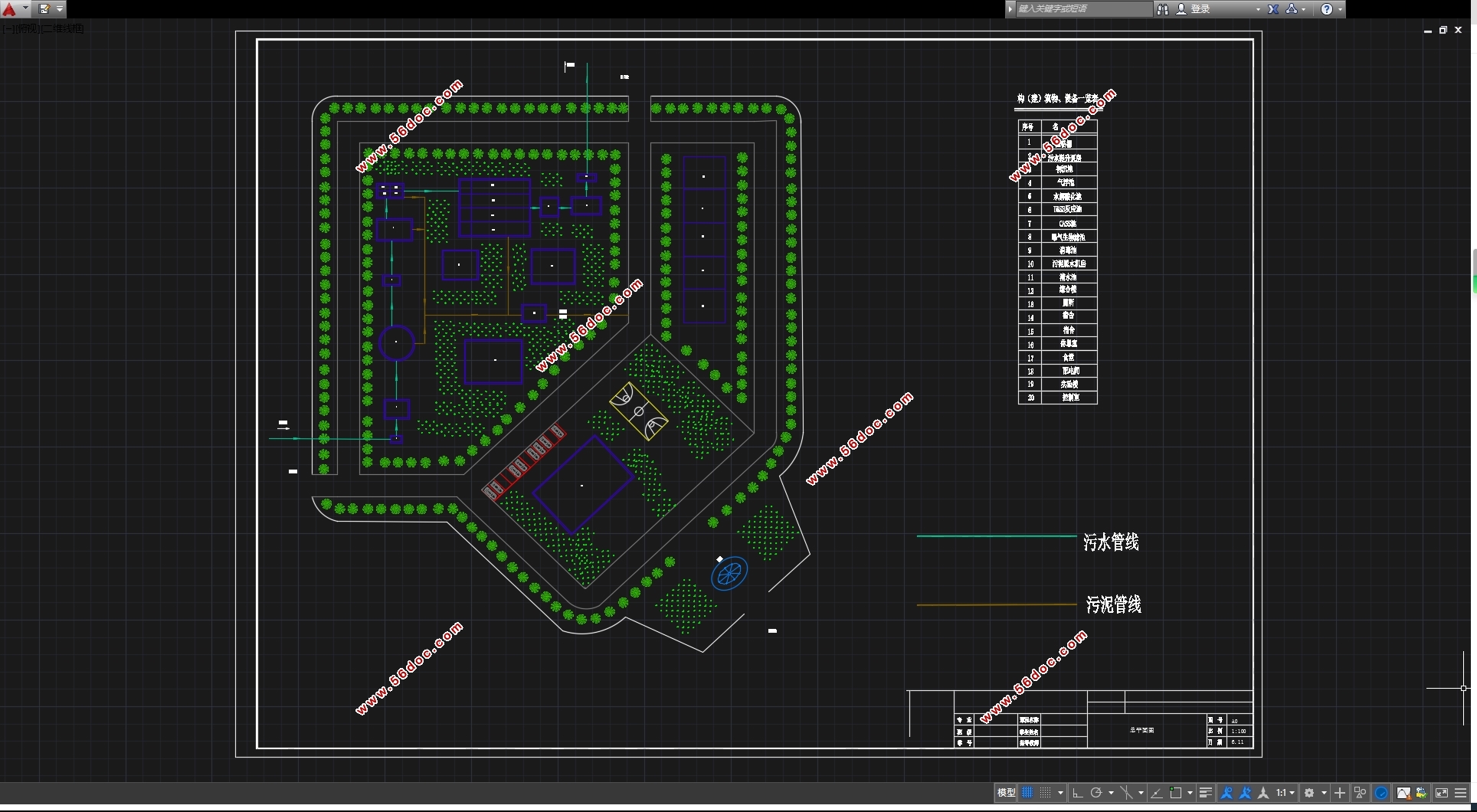The height and width of the screenshot is (812, 1477).
Task: Open object snap settings dropdown
Action: (x=1190, y=793)
